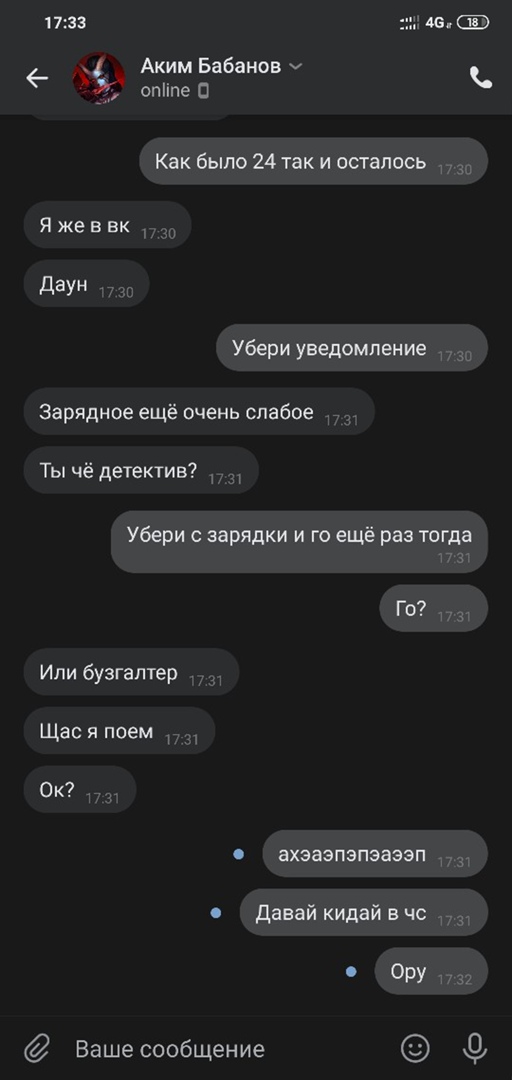The image size is (512, 1080).
Task: Tap the back arrow in the header
Action: point(37,79)
